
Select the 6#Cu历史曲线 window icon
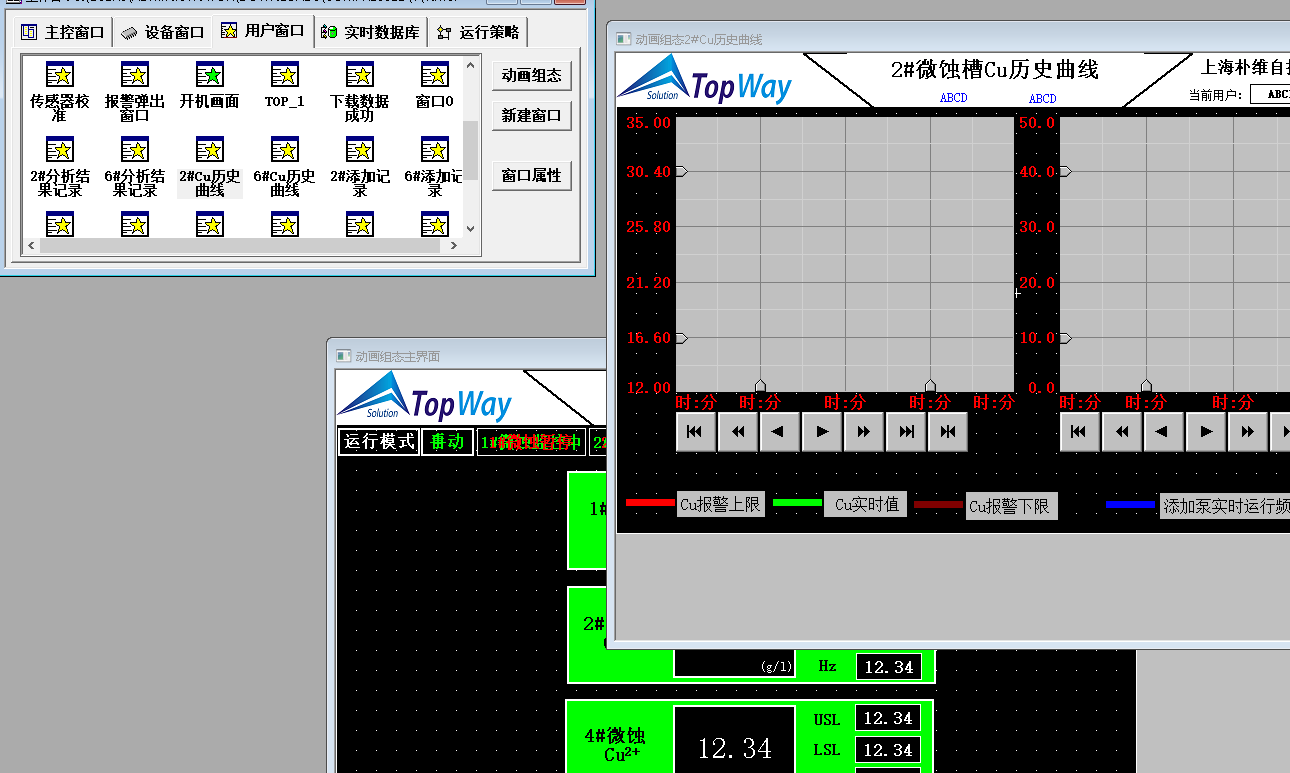pyautogui.click(x=285, y=150)
